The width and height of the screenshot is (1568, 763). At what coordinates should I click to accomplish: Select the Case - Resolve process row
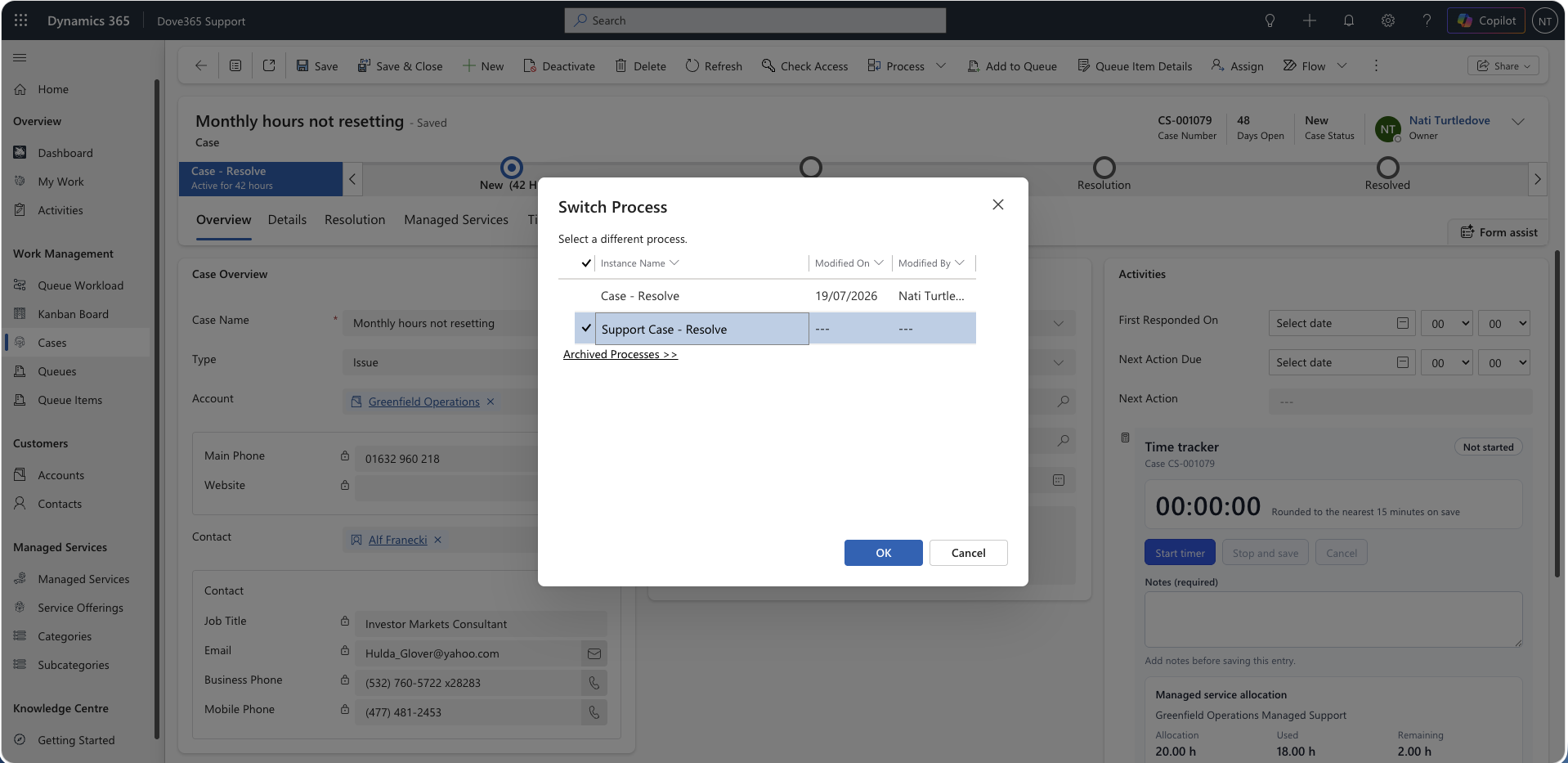767,296
